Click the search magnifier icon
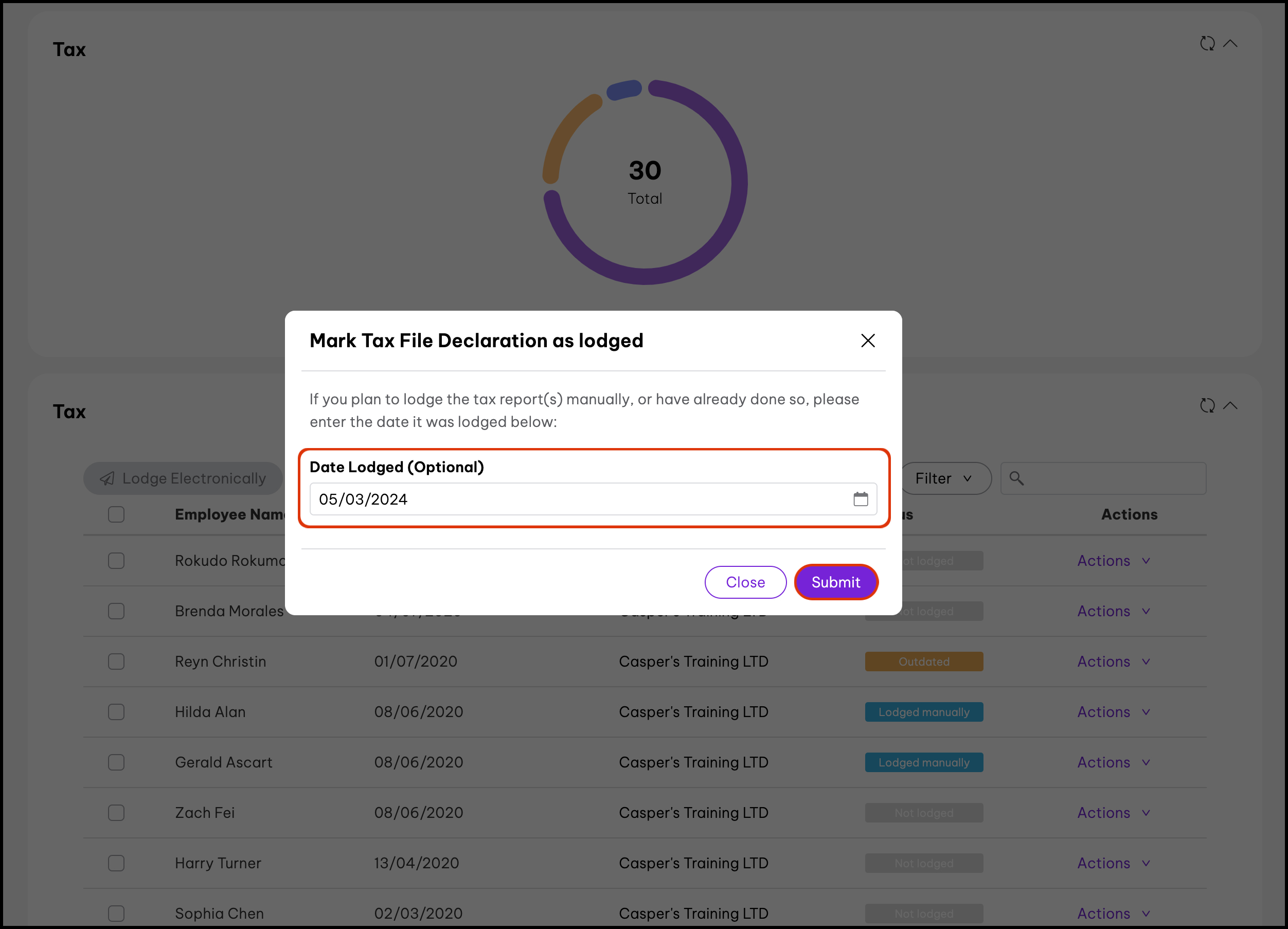 click(1016, 479)
